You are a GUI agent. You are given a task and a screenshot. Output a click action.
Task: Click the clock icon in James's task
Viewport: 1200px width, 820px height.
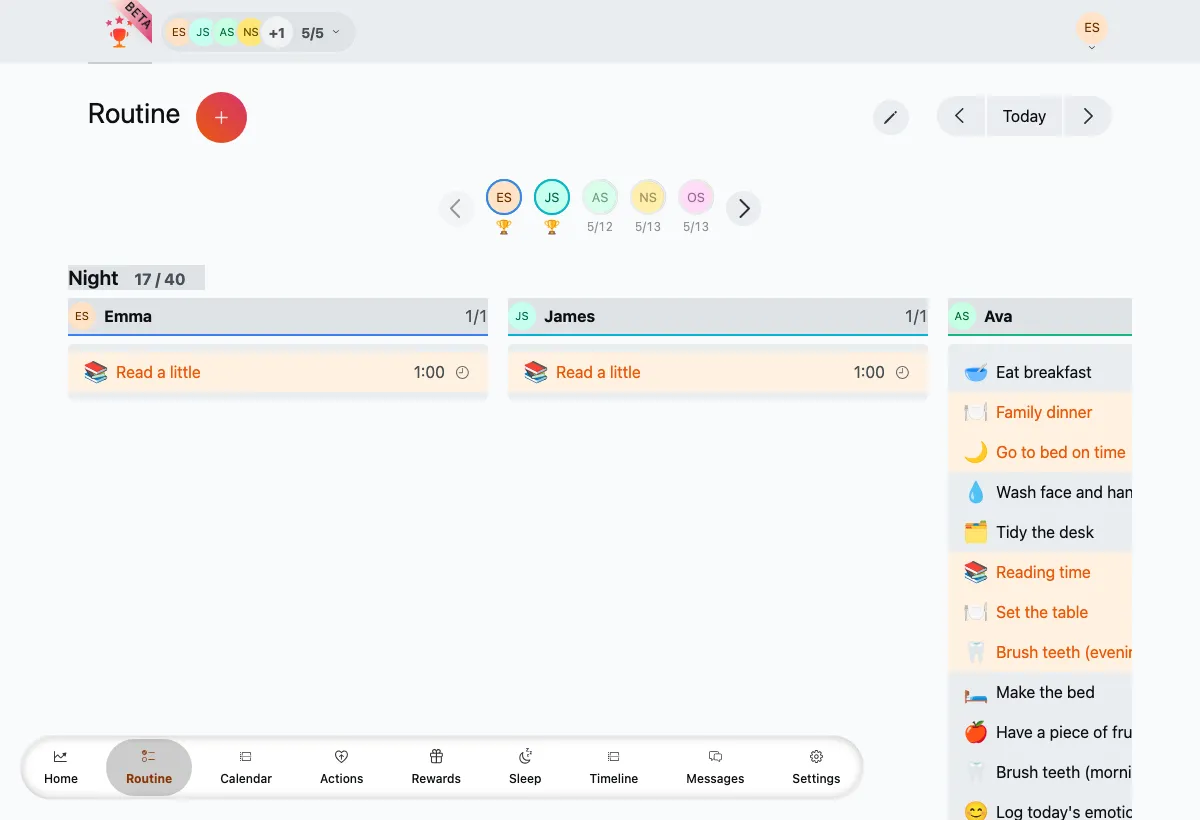coord(902,372)
